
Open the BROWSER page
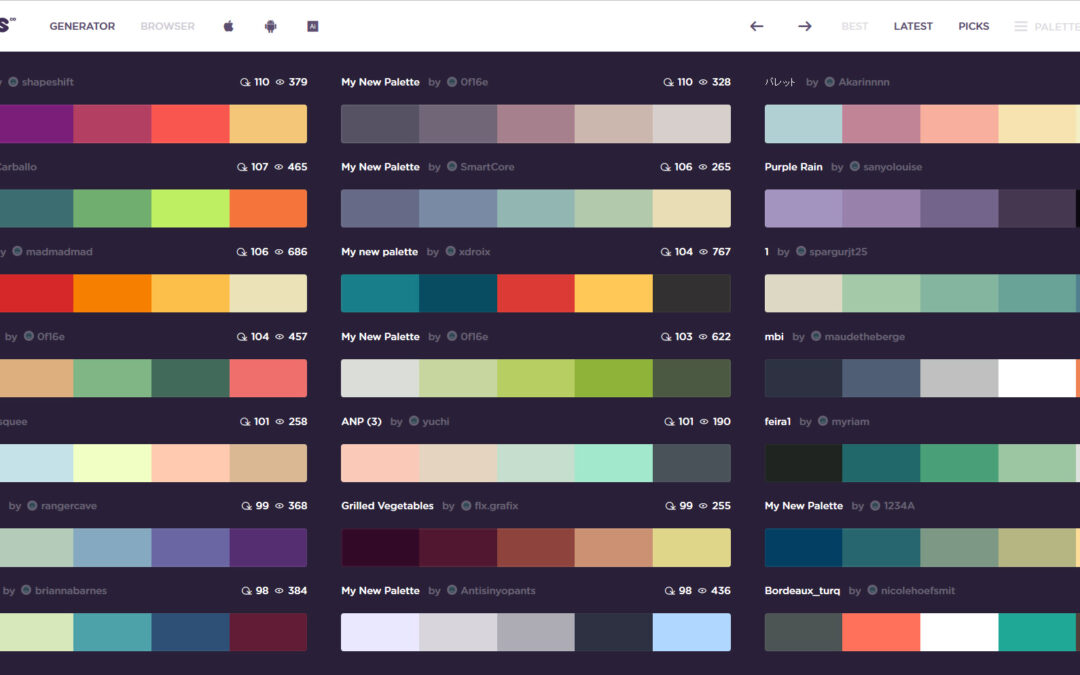pyautogui.click(x=167, y=26)
